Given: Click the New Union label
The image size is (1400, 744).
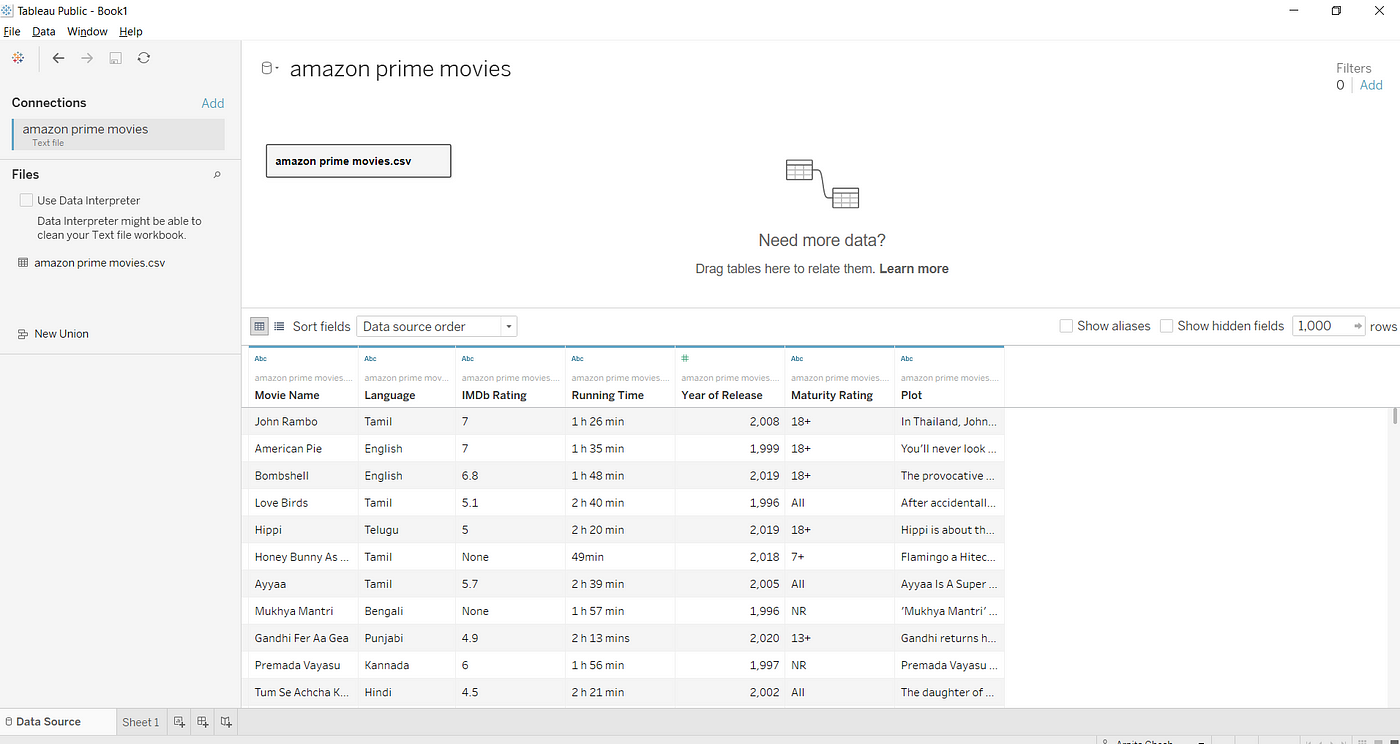Looking at the screenshot, I should pyautogui.click(x=62, y=334).
